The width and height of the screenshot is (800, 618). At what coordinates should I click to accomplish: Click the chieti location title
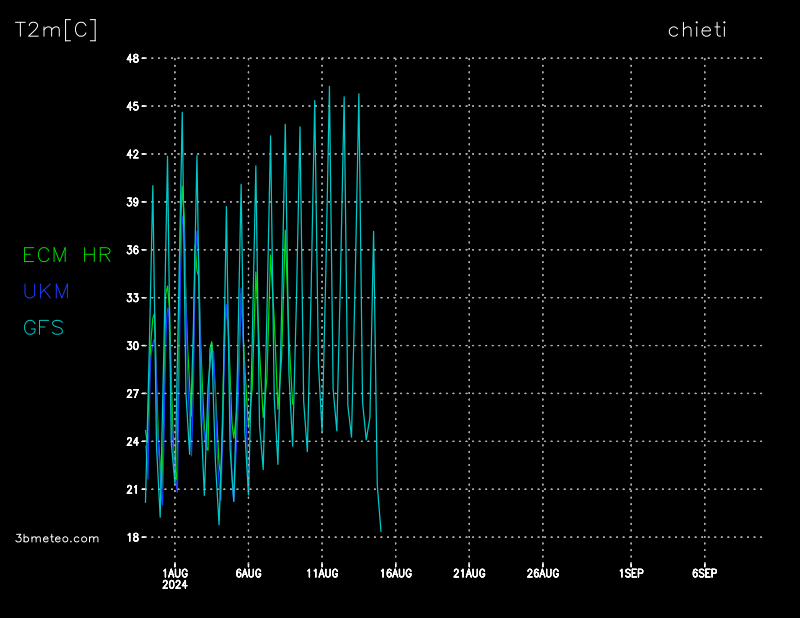(697, 30)
